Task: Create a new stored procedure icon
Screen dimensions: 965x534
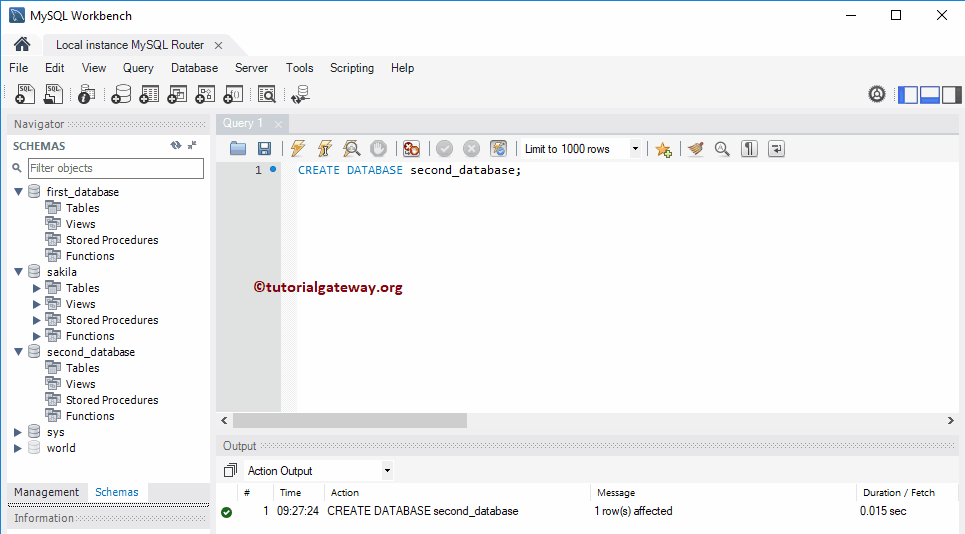Action: pyautogui.click(x=205, y=94)
